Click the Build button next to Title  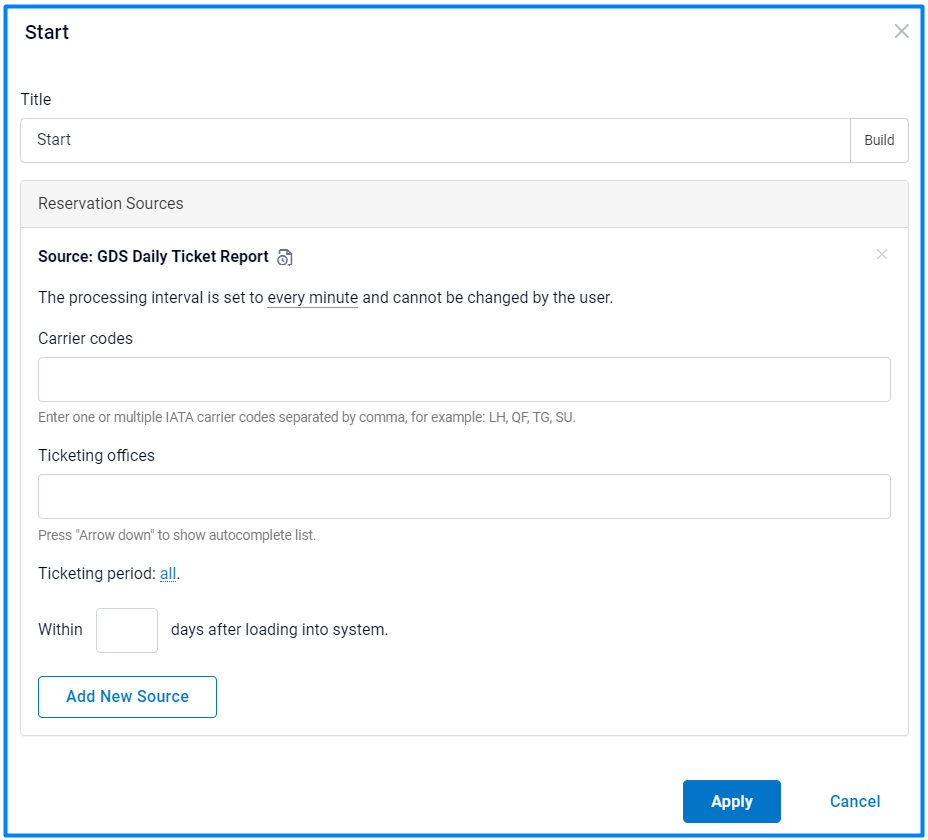point(879,140)
